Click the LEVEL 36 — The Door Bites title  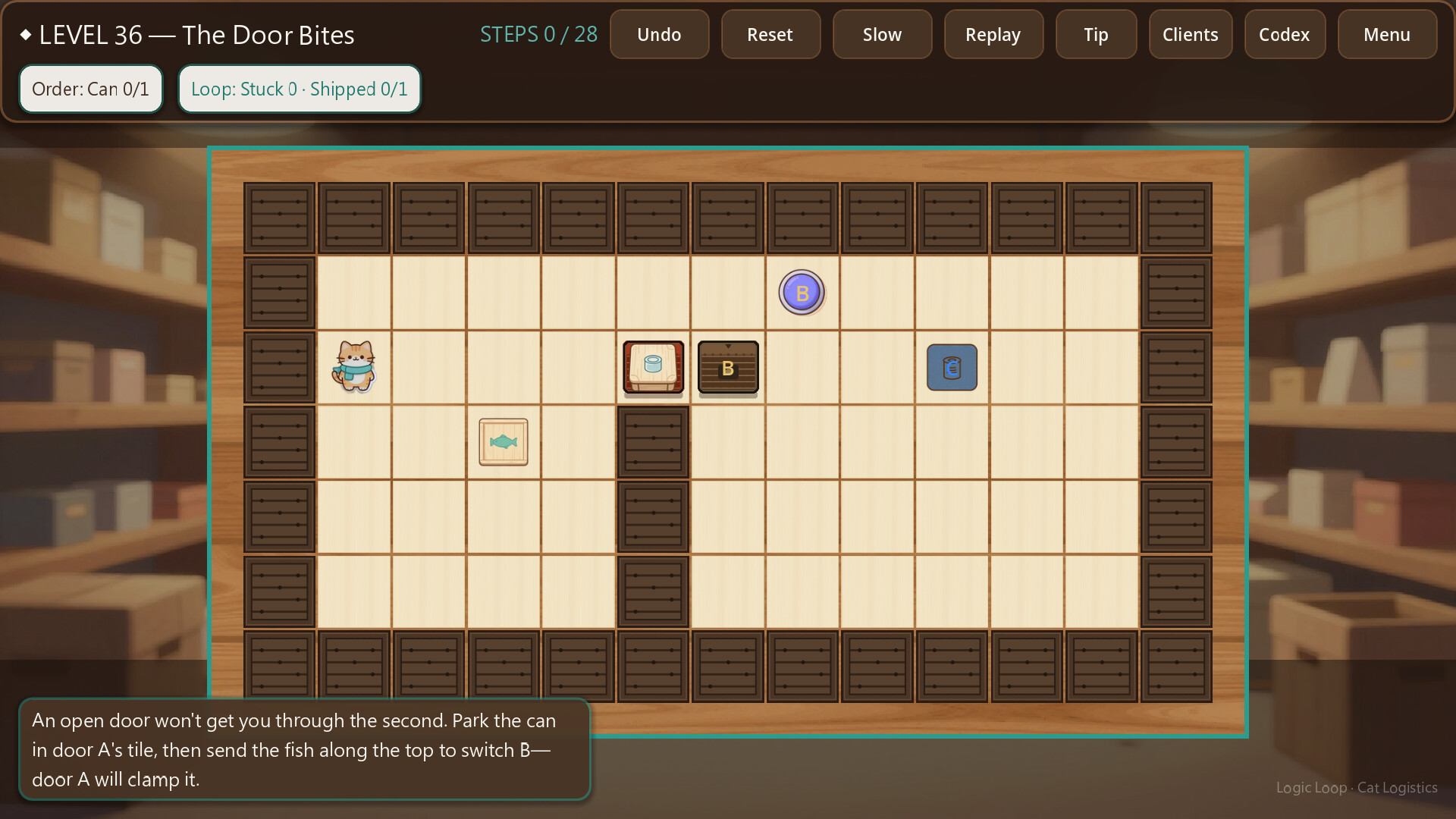click(196, 35)
